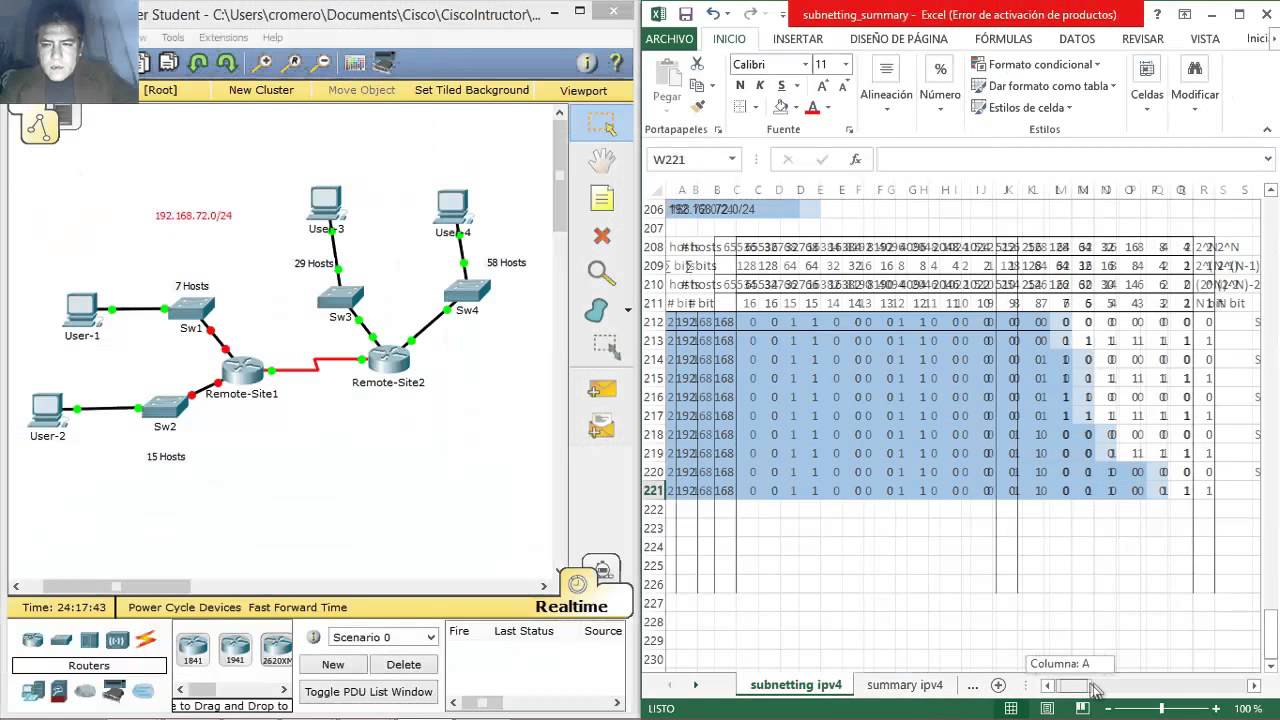Open the Calibri font name dropdown
This screenshot has height=720, width=1280.
pos(805,64)
